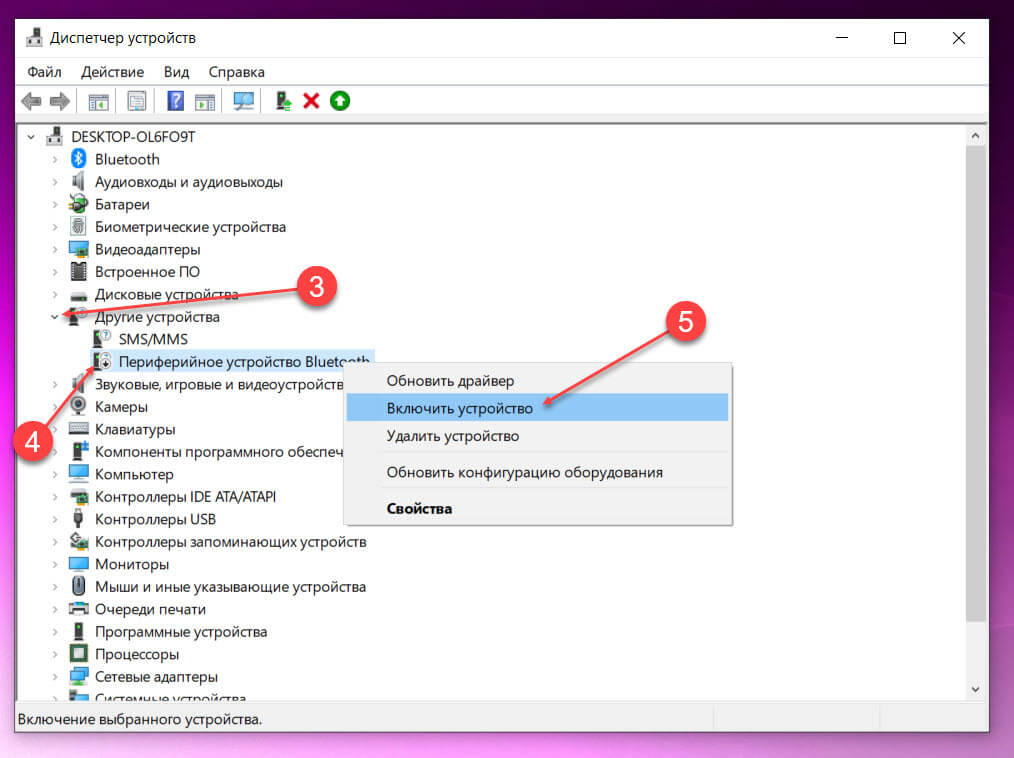The height and width of the screenshot is (758, 1014).
Task: Click the chip icon for Встроенное ПО
Action: tap(78, 272)
